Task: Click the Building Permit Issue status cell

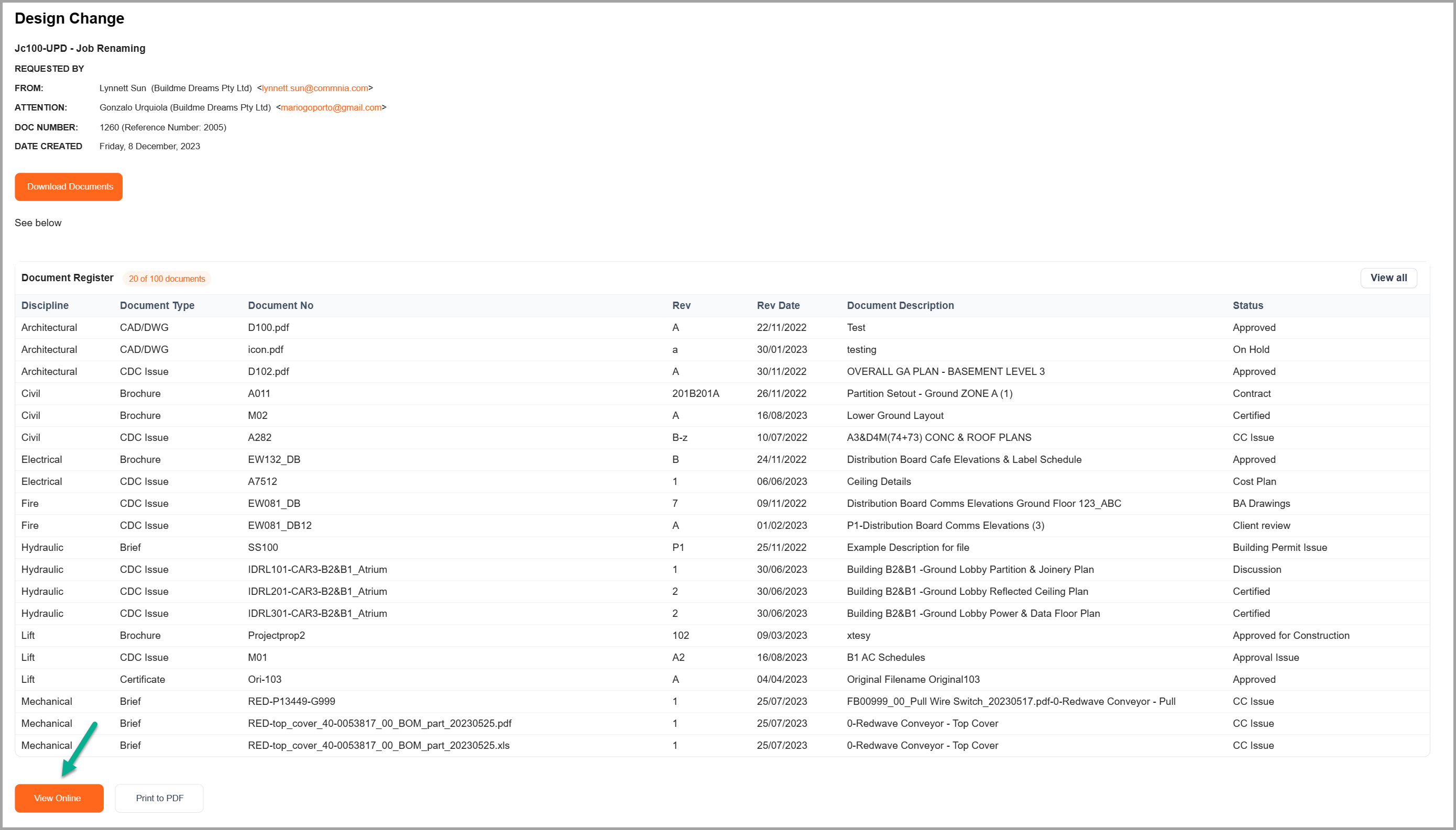Action: click(x=1280, y=547)
